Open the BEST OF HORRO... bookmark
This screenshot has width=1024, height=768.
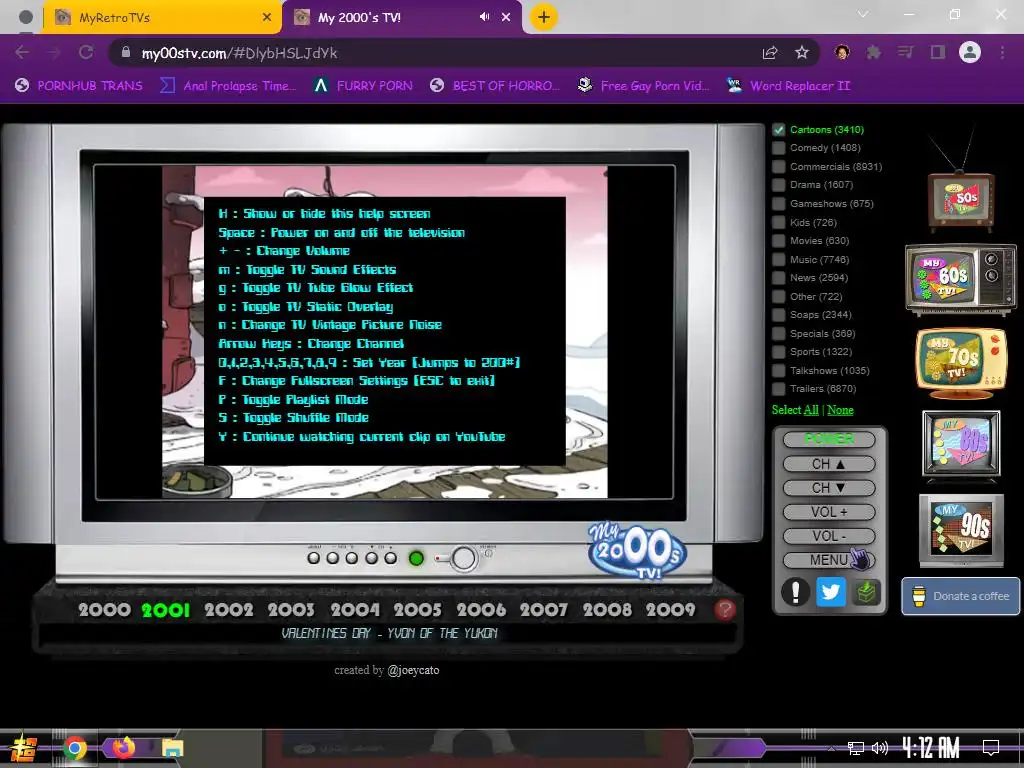tap(494, 86)
